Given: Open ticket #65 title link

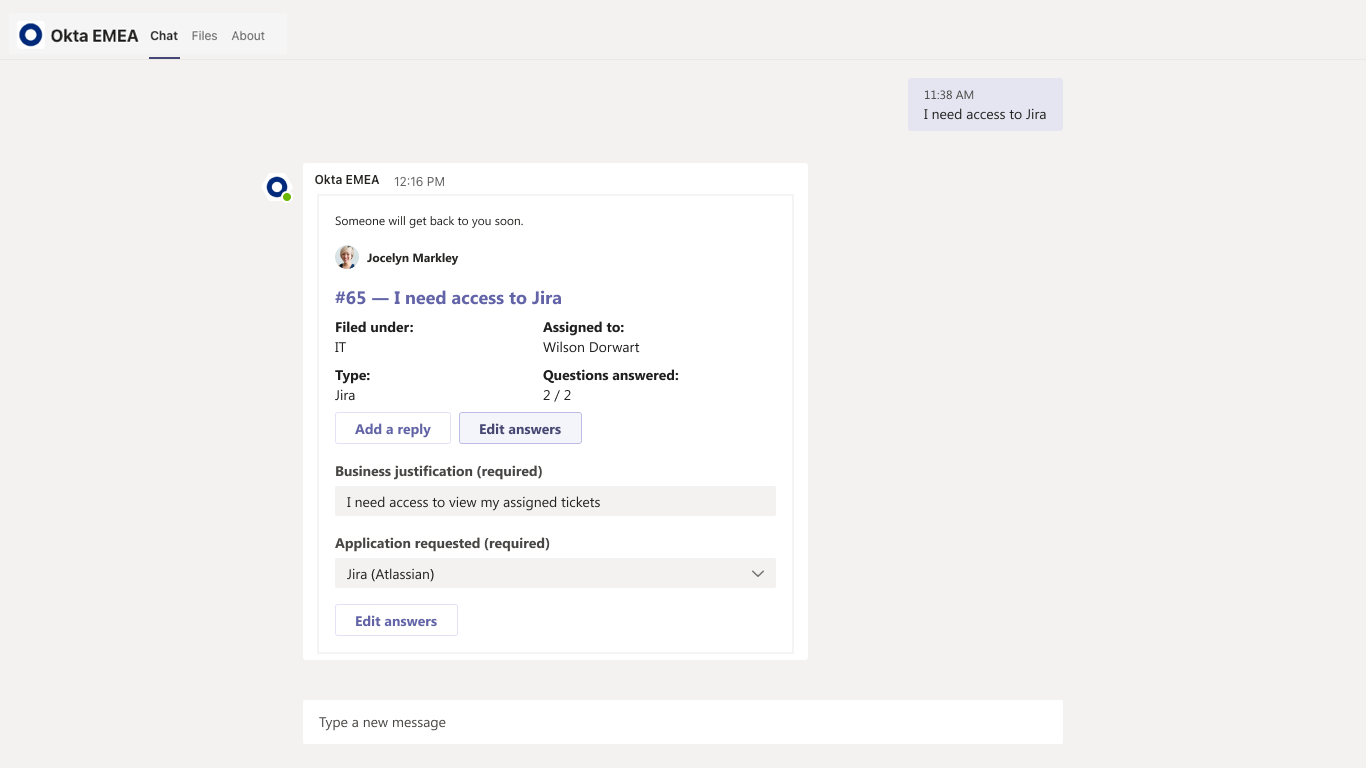Looking at the screenshot, I should pos(448,298).
